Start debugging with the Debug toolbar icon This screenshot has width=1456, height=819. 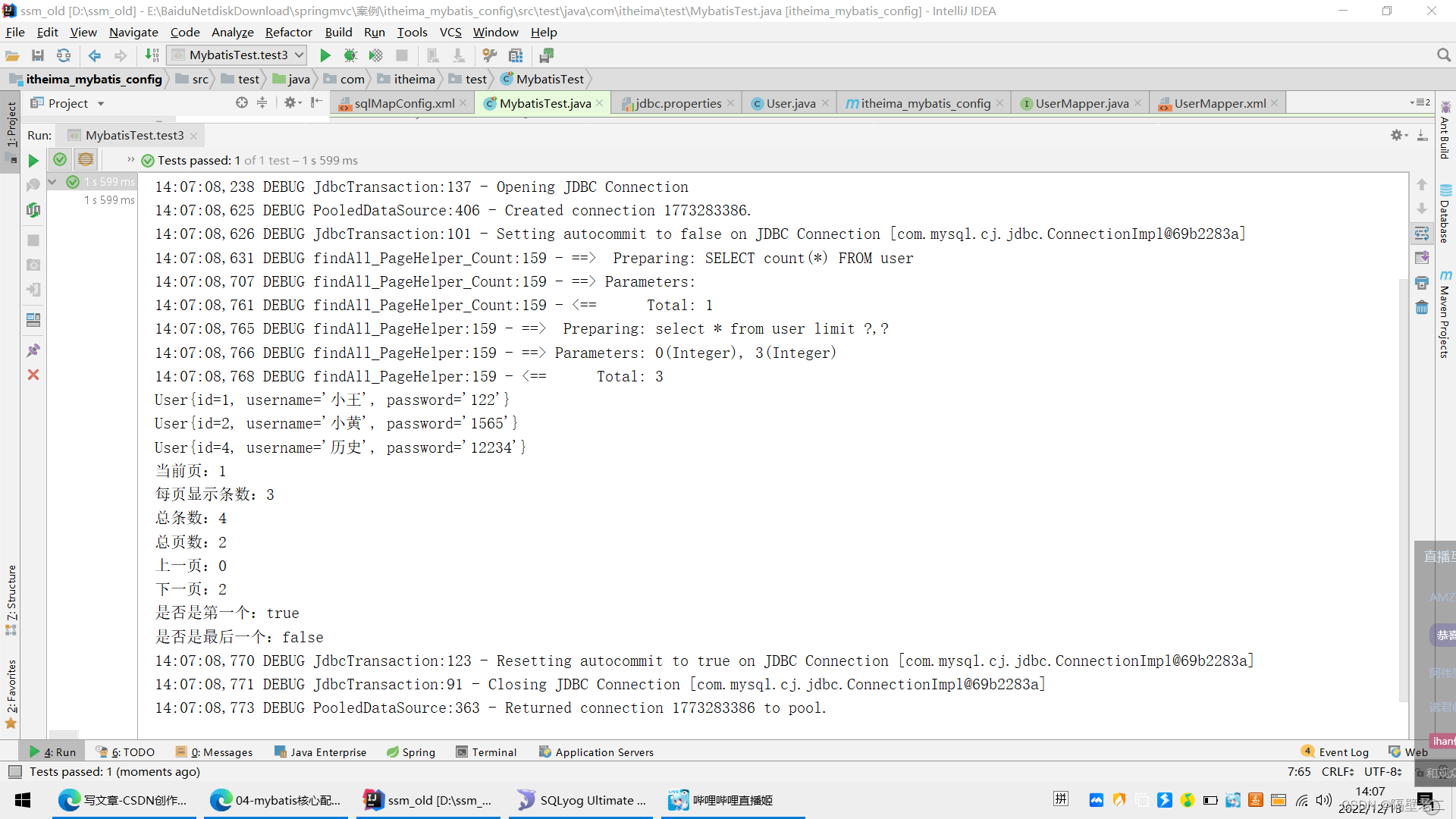click(350, 55)
